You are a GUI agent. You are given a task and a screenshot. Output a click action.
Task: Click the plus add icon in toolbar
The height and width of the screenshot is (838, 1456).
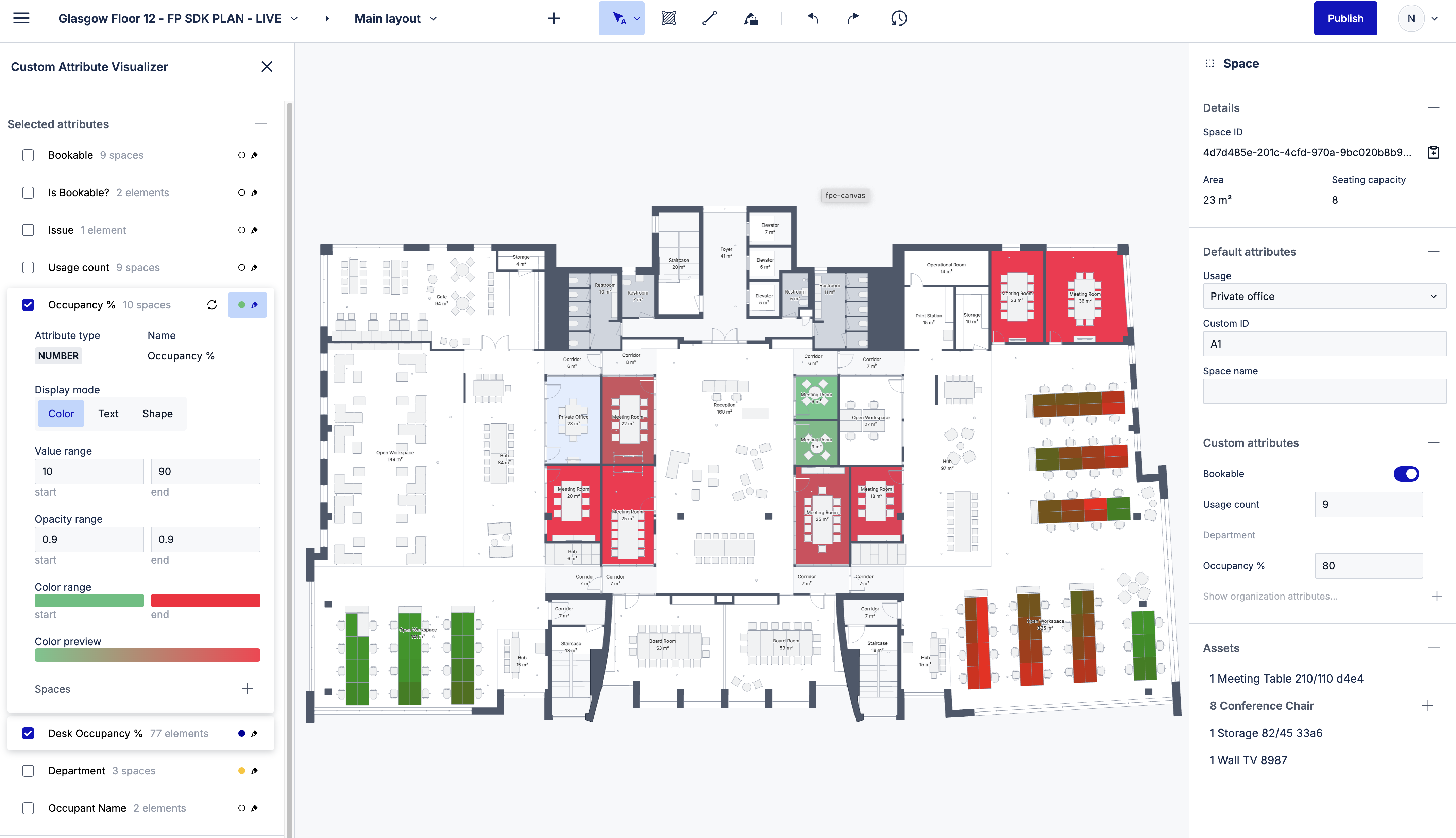pyautogui.click(x=554, y=18)
